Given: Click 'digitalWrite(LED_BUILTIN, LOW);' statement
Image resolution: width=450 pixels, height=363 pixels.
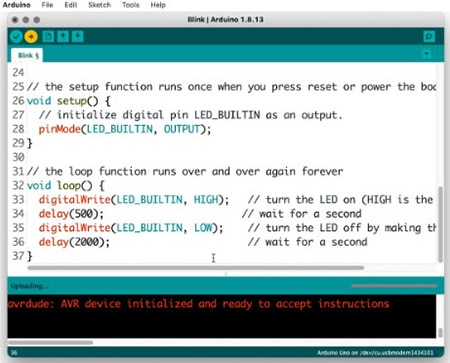Looking at the screenshot, I should (x=131, y=228).
